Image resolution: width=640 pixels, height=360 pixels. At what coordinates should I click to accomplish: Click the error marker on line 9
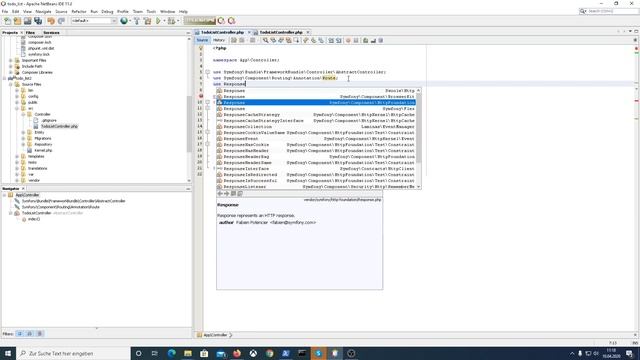pos(200,96)
